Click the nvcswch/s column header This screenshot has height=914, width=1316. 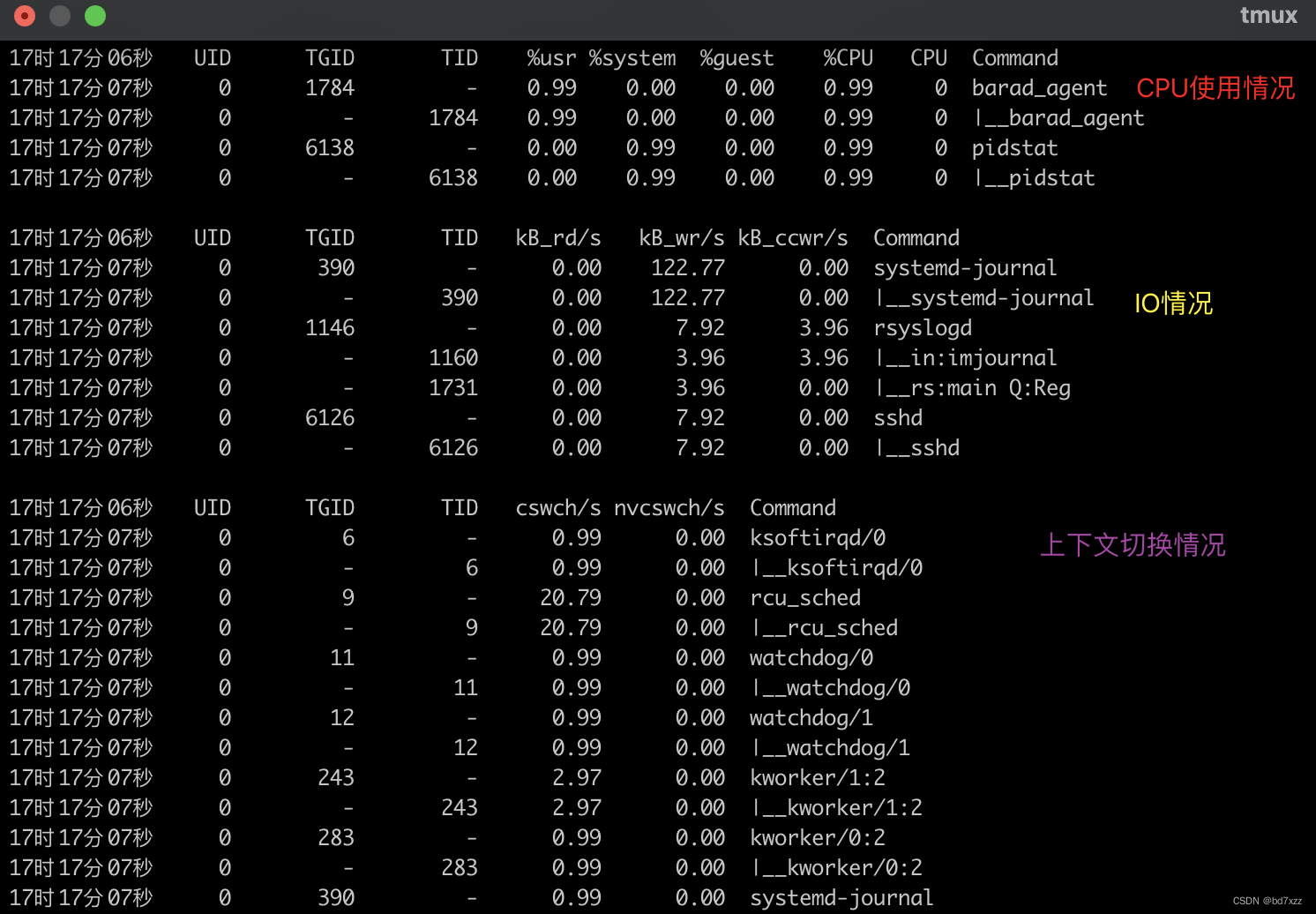coord(669,508)
